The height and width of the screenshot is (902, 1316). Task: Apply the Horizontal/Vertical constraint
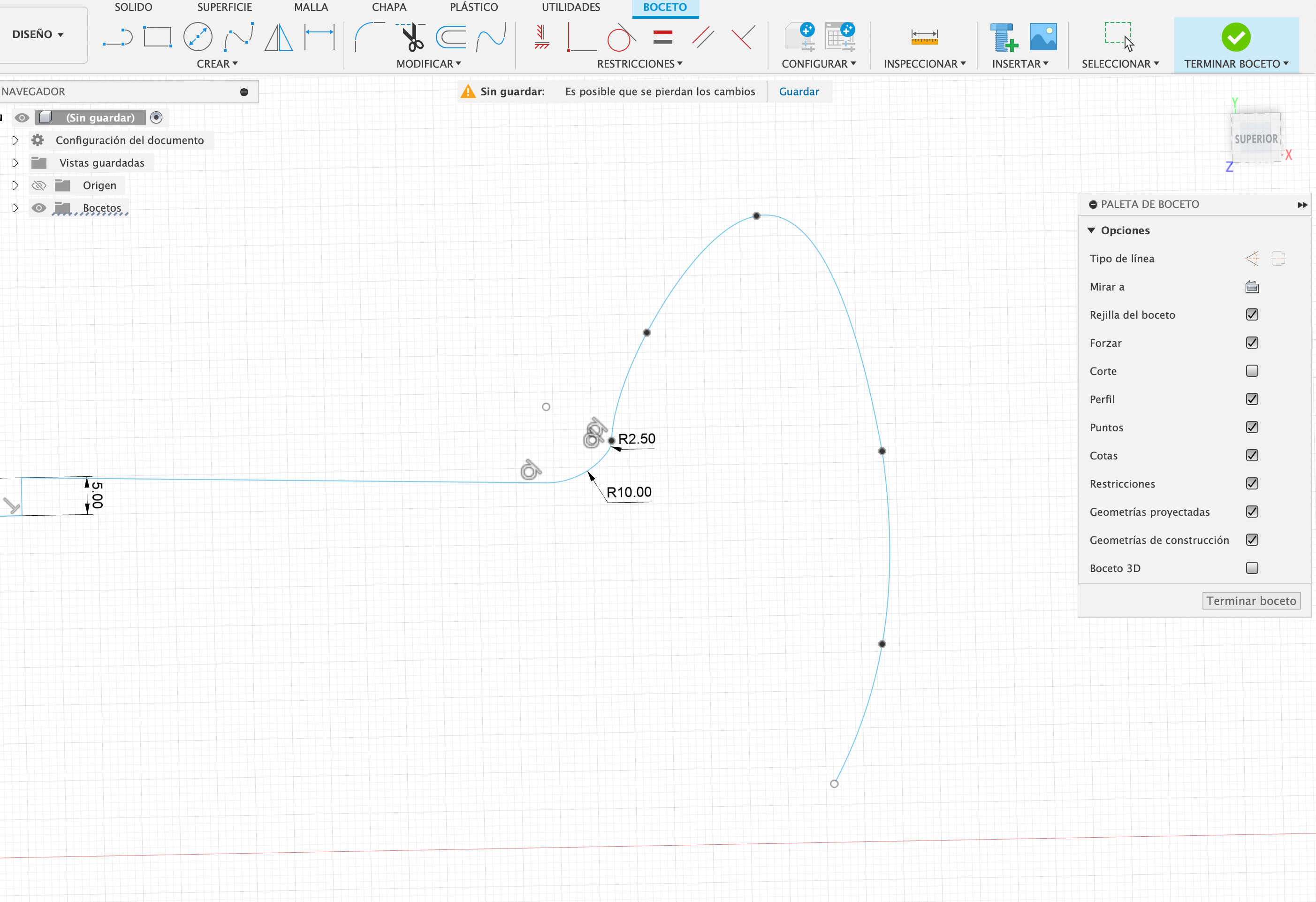click(x=542, y=38)
